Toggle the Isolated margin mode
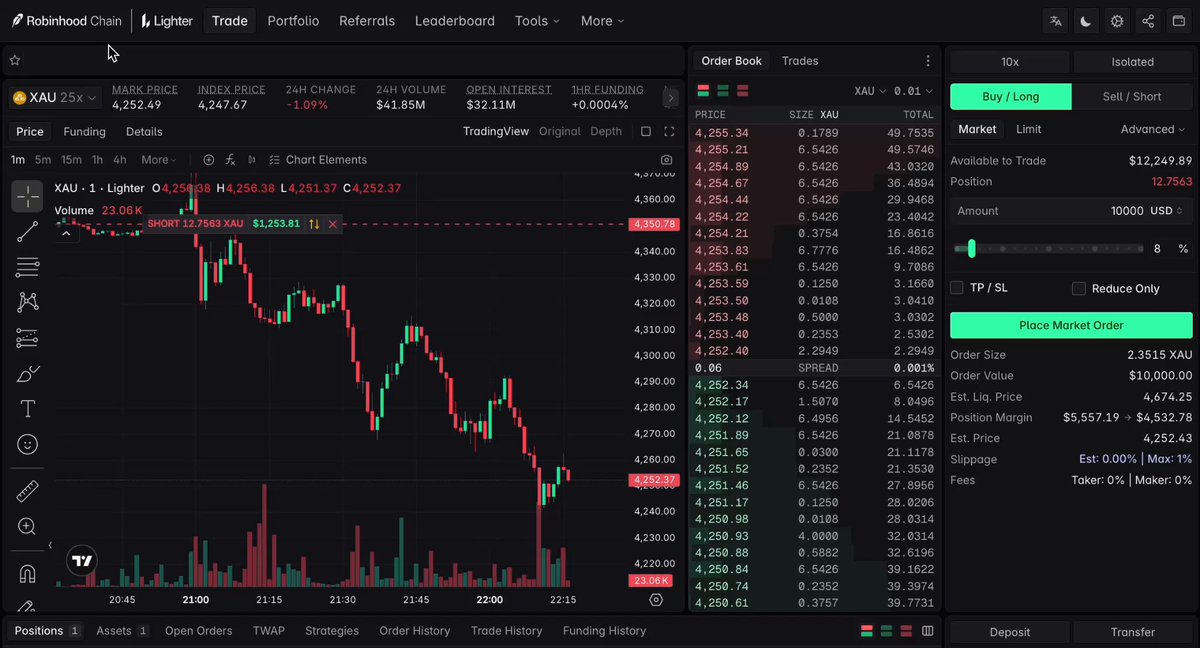1200x648 pixels. (1133, 62)
